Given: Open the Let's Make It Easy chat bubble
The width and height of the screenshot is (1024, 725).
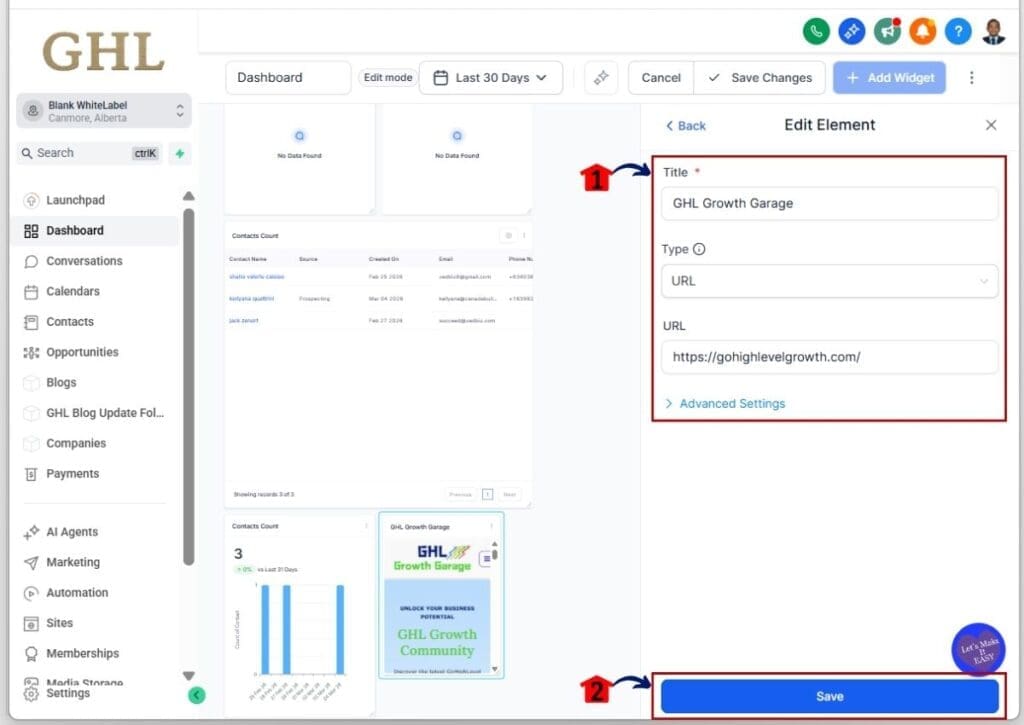Looking at the screenshot, I should (x=978, y=649).
